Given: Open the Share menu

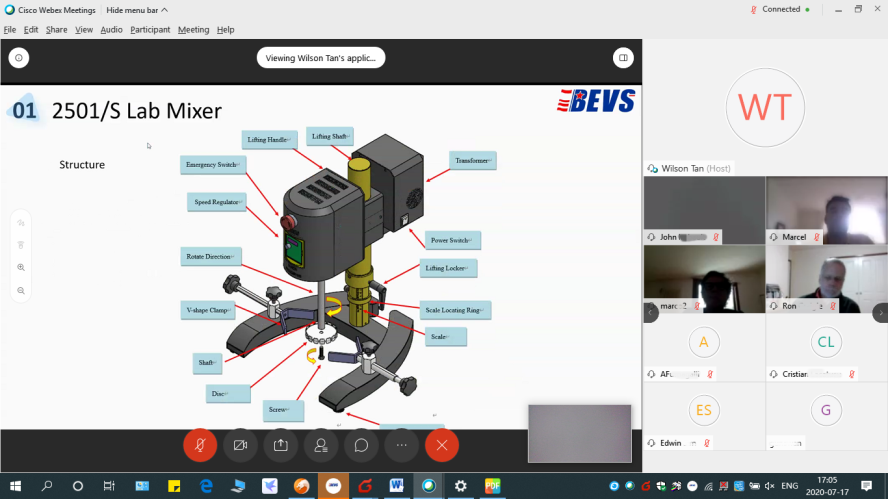Looking at the screenshot, I should pos(57,29).
